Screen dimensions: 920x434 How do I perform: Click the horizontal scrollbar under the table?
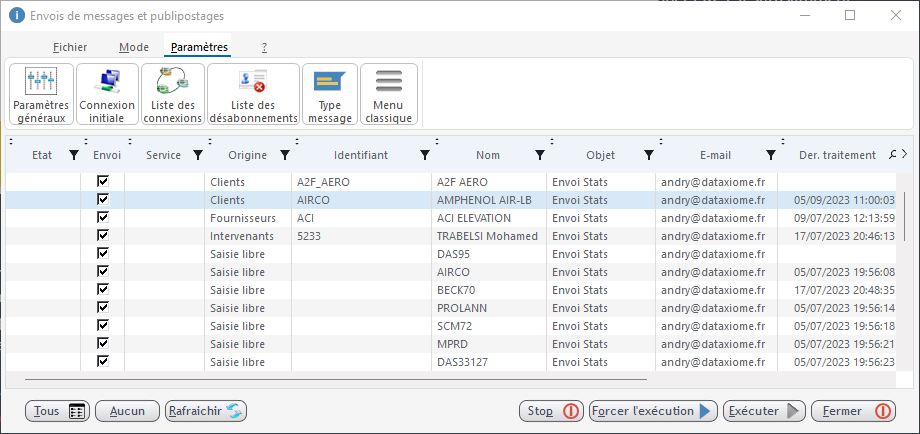(335, 380)
